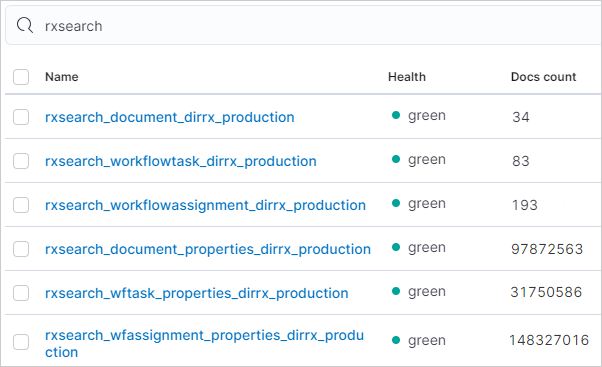Select checkbox for rxsearch_document_properties_dirrx_production

21,249
